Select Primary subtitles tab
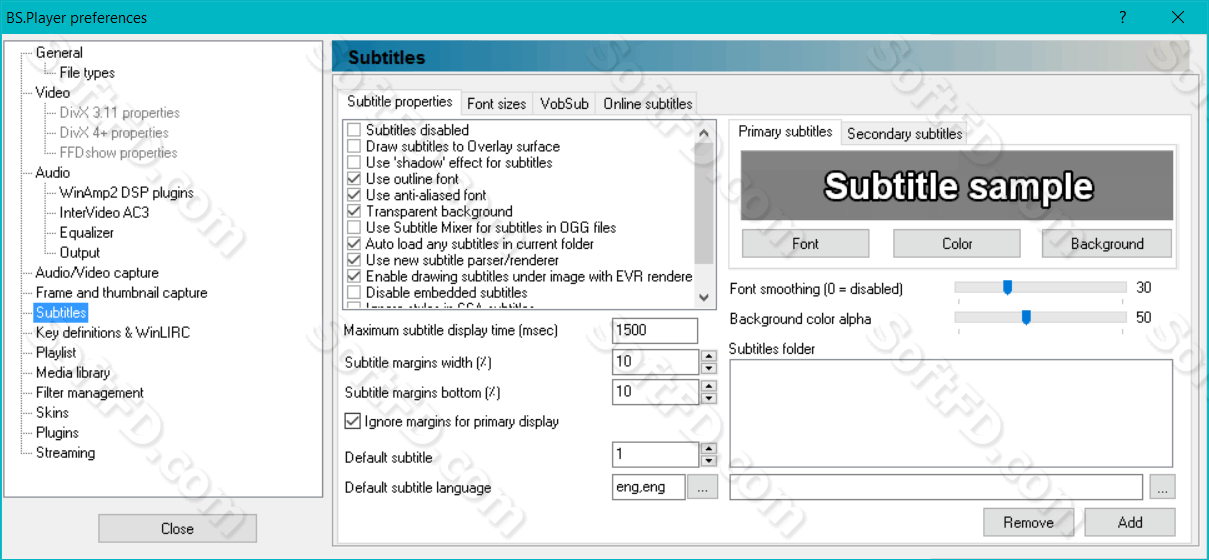 pyautogui.click(x=785, y=132)
